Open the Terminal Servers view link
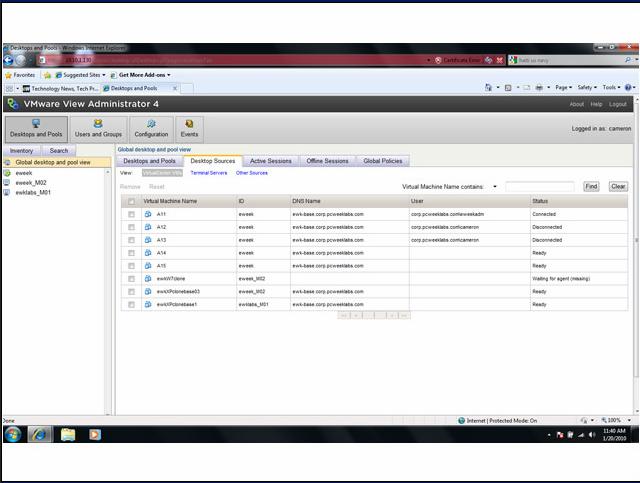The width and height of the screenshot is (640, 483). (x=209, y=173)
